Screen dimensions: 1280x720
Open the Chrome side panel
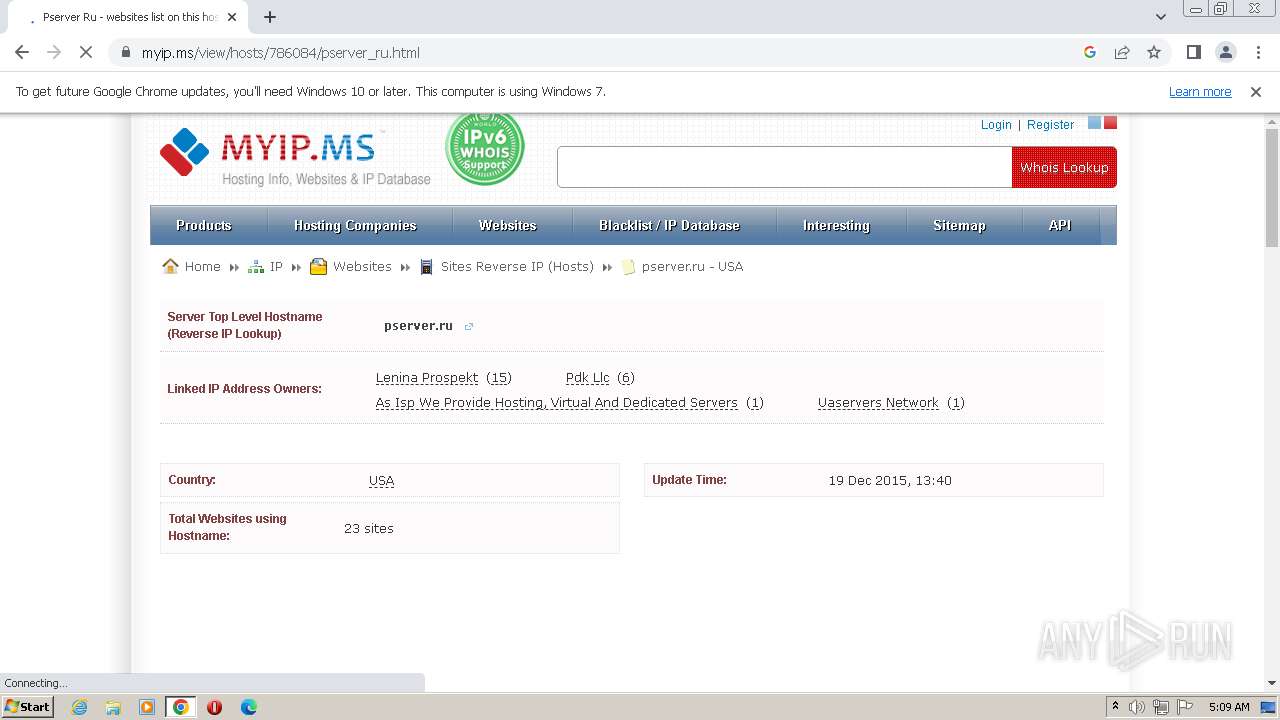(x=1194, y=52)
